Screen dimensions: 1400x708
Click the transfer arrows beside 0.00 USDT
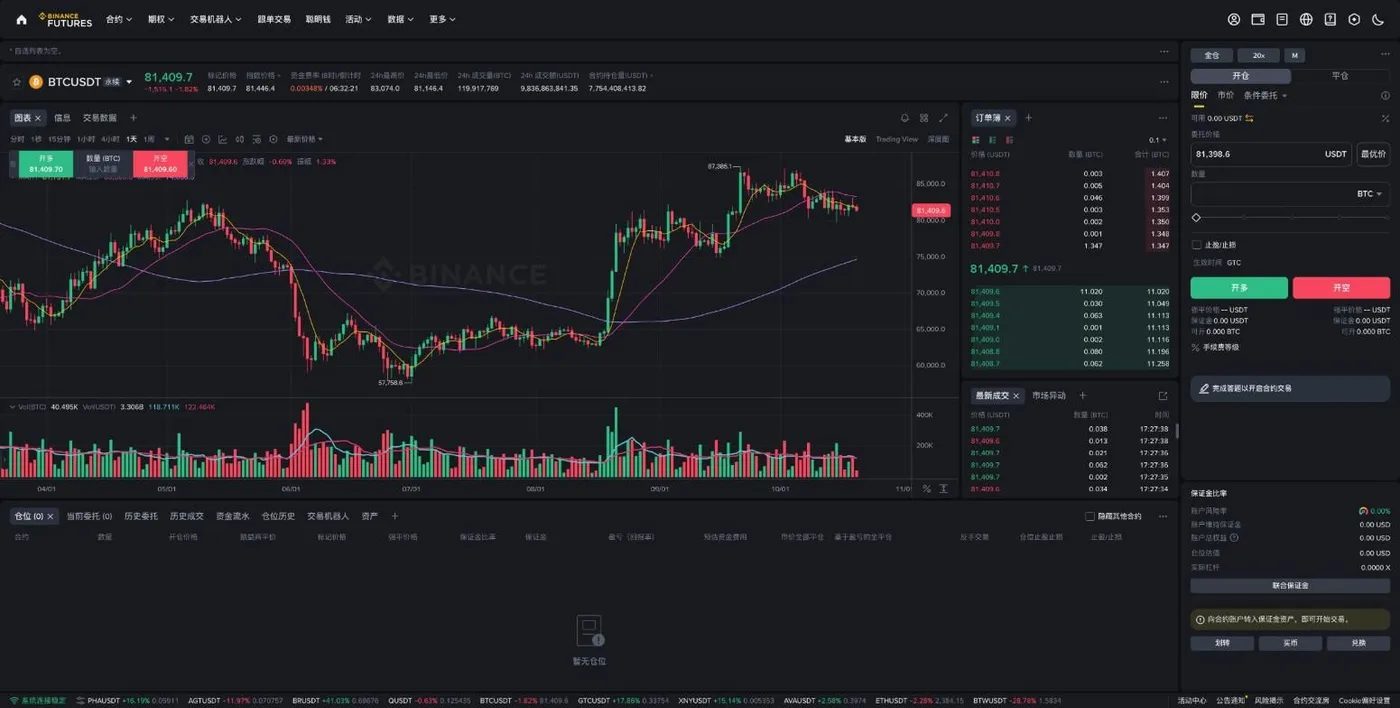coord(1249,118)
